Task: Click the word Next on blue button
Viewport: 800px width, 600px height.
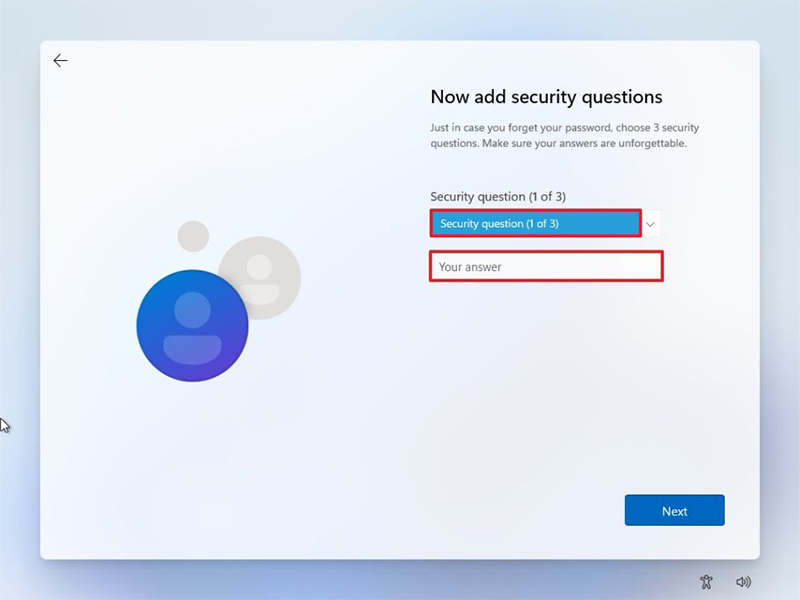Action: click(674, 511)
